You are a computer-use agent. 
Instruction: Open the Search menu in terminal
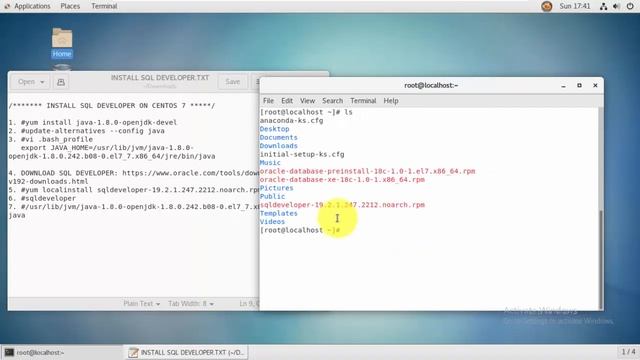pos(332,101)
